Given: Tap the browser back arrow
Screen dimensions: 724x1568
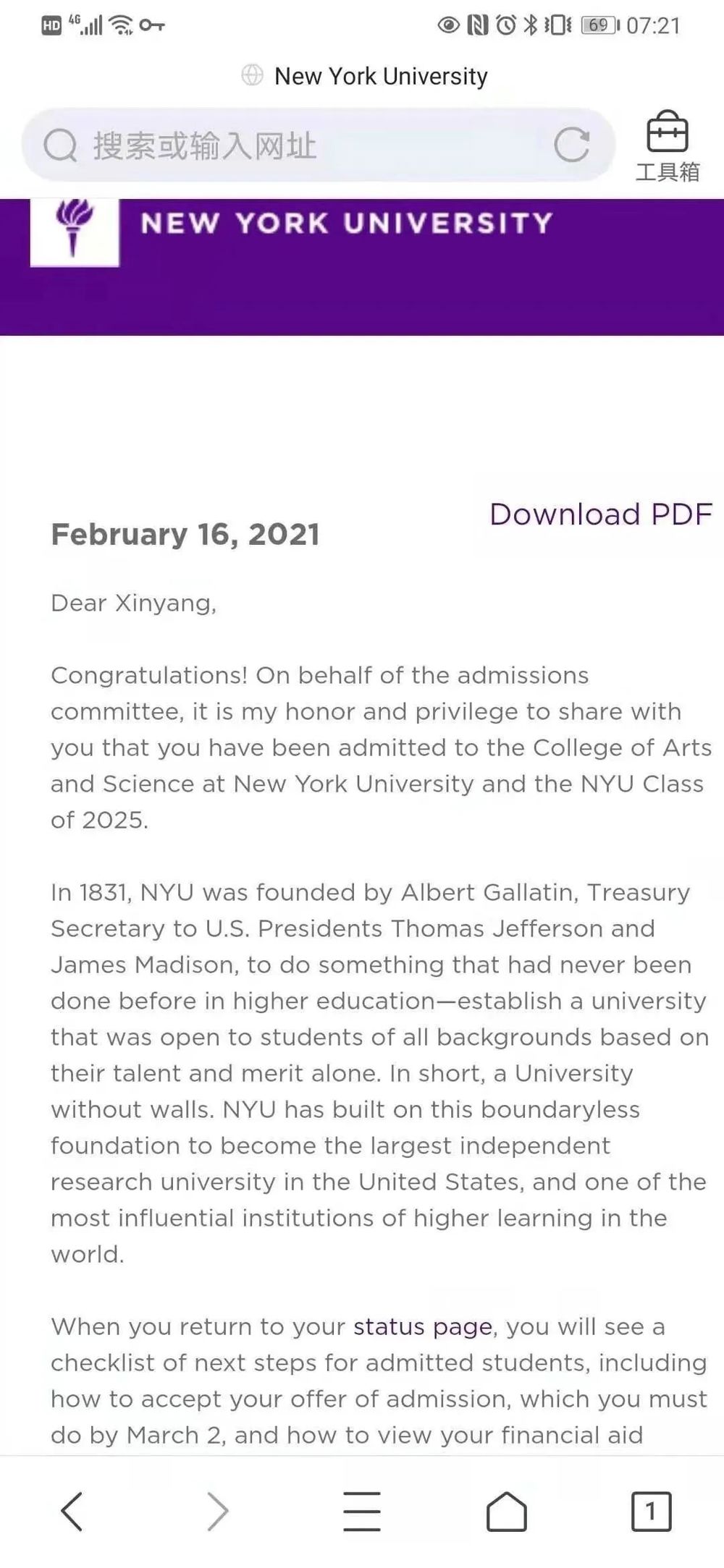Looking at the screenshot, I should 72,1511.
